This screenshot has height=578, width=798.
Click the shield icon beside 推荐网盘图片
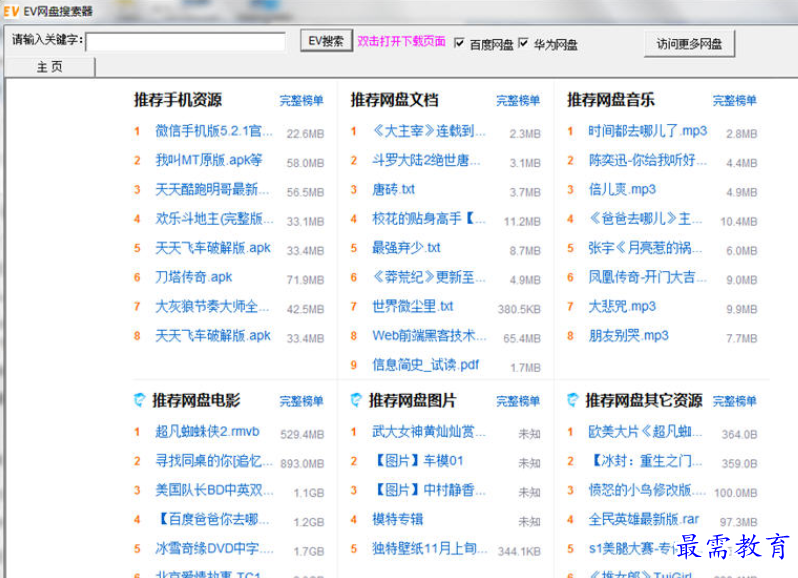click(356, 400)
